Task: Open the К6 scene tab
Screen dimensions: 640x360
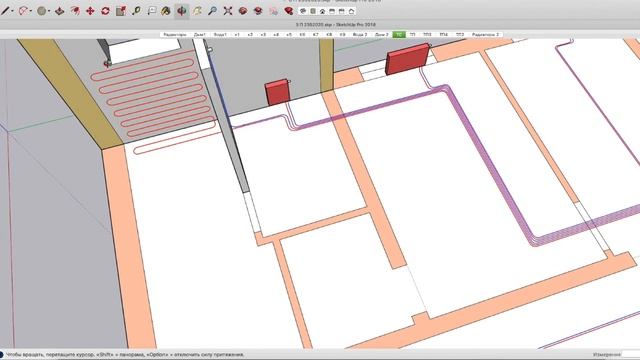Action: pos(302,35)
